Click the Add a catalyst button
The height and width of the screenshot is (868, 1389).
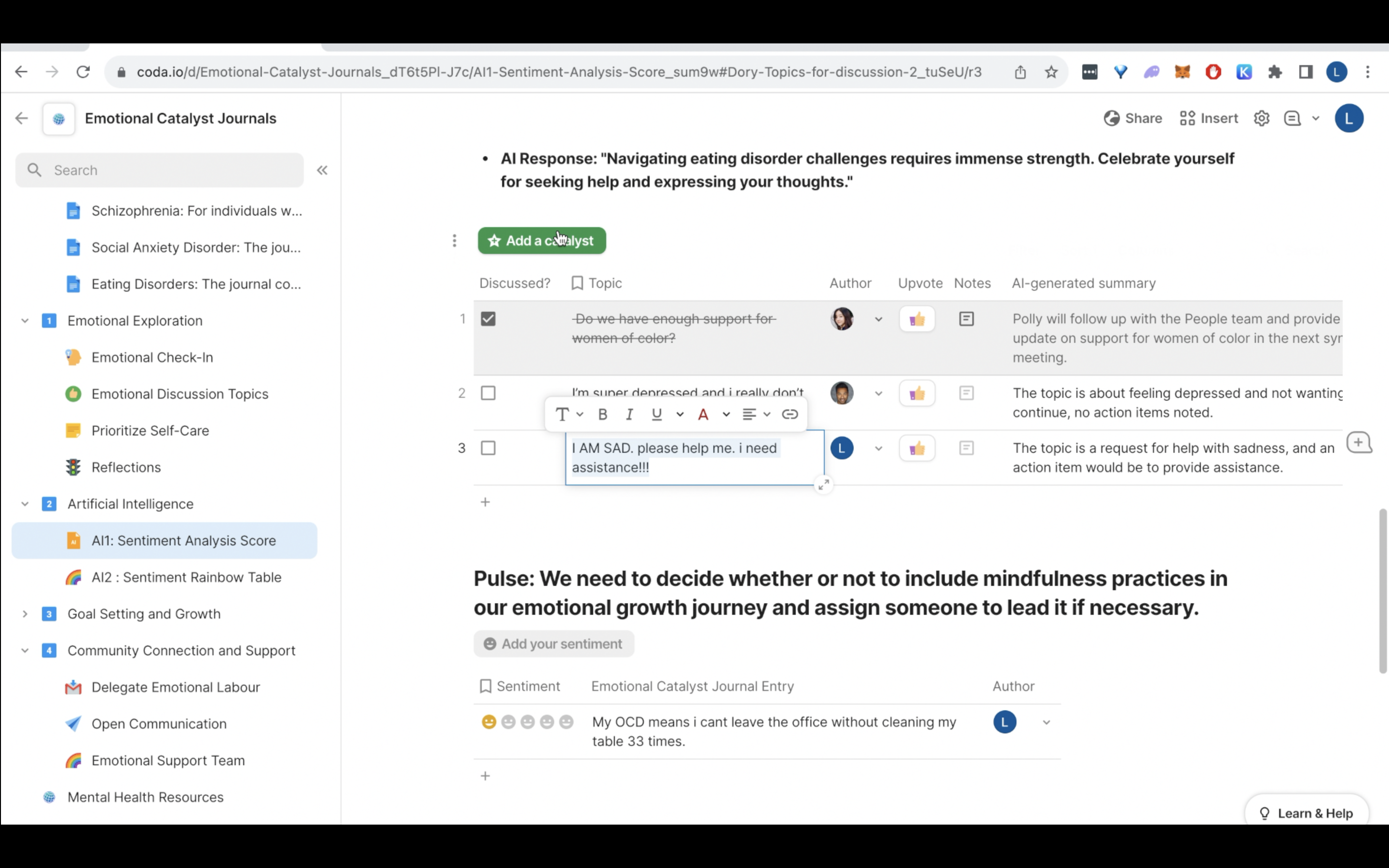point(541,241)
